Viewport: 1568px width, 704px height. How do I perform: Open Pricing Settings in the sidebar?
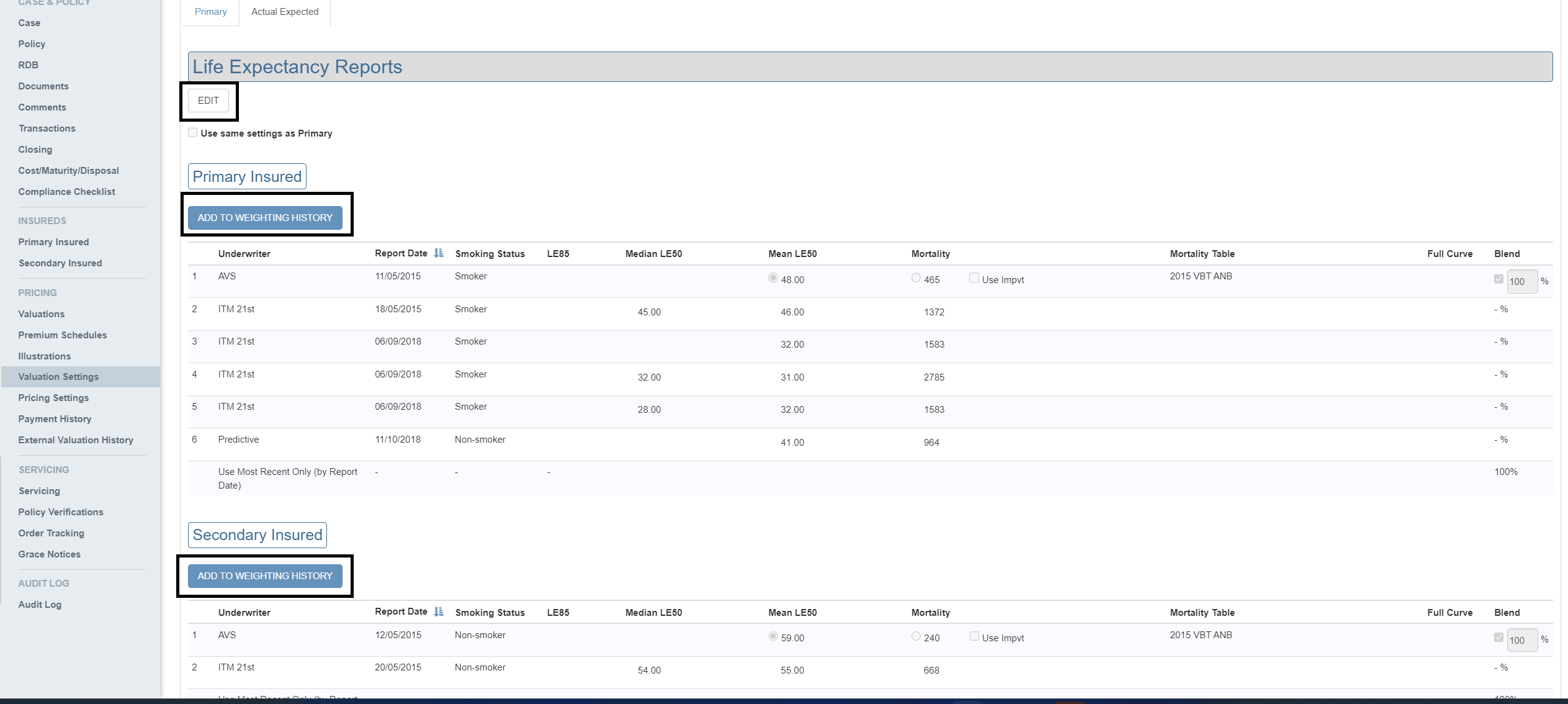coord(53,398)
